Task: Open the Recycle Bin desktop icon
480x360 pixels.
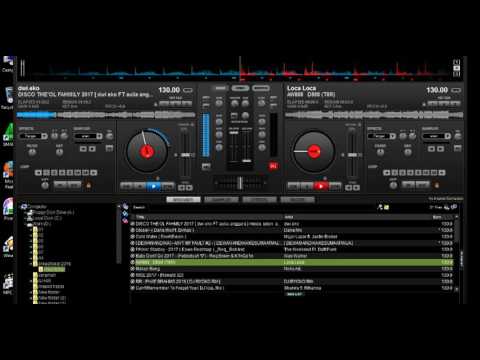Action: coord(8,95)
